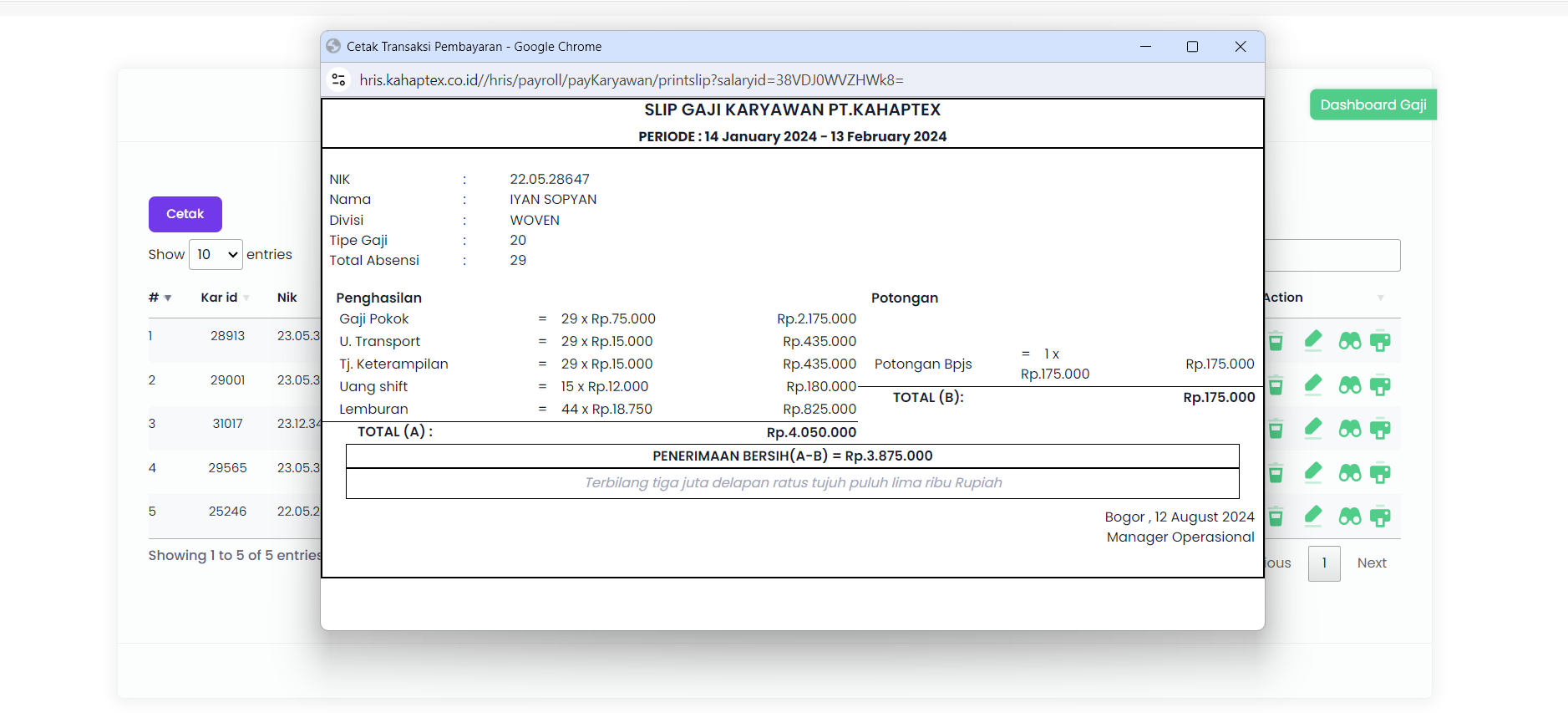
Task: Go to the Next pagination page
Action: [1371, 563]
